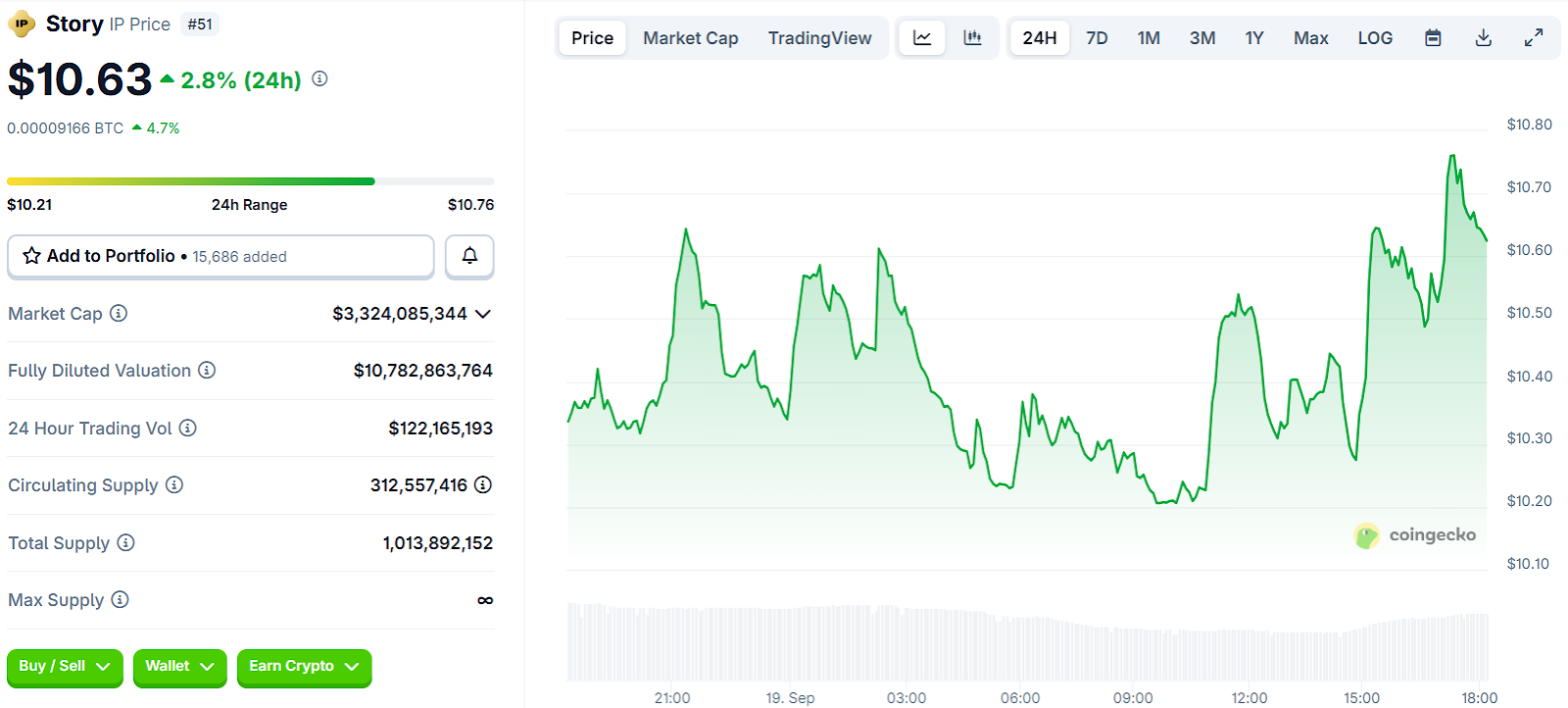Open Buy / Sell dropdown
The image size is (1568, 708).
click(65, 667)
